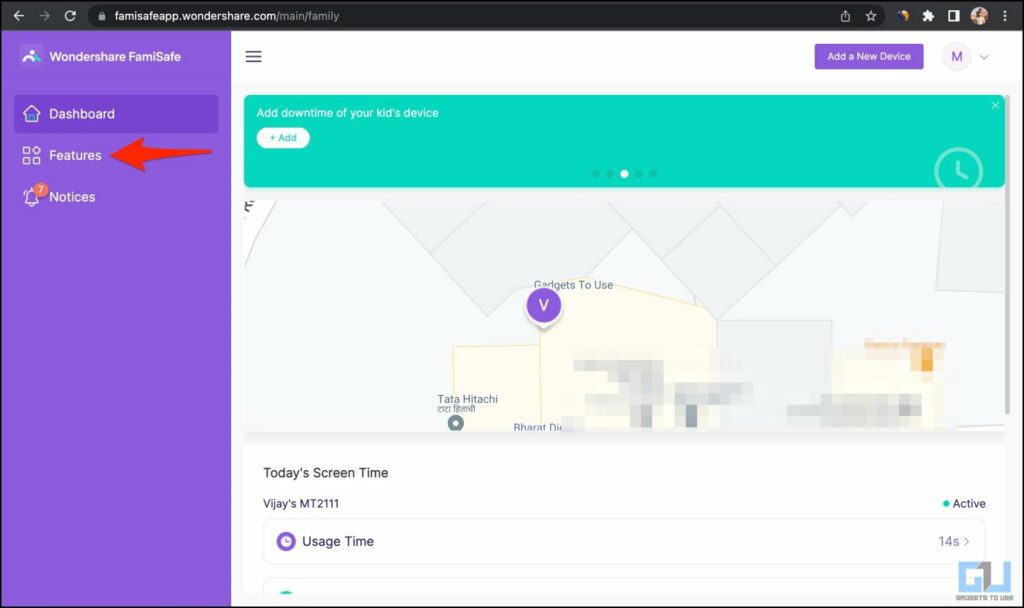Click the browser profile avatar icon
The width and height of the screenshot is (1024, 608).
click(978, 16)
